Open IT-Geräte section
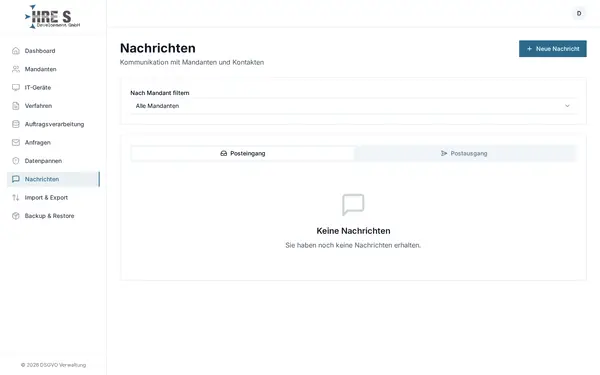 [53, 87]
